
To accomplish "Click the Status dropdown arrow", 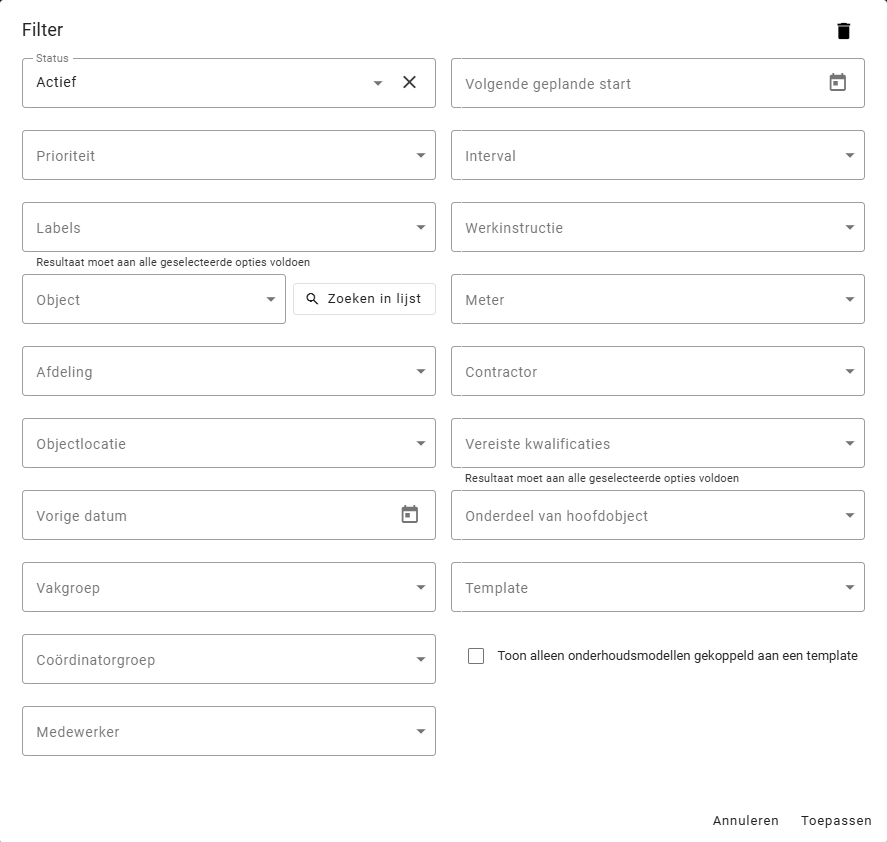I will coord(378,83).
